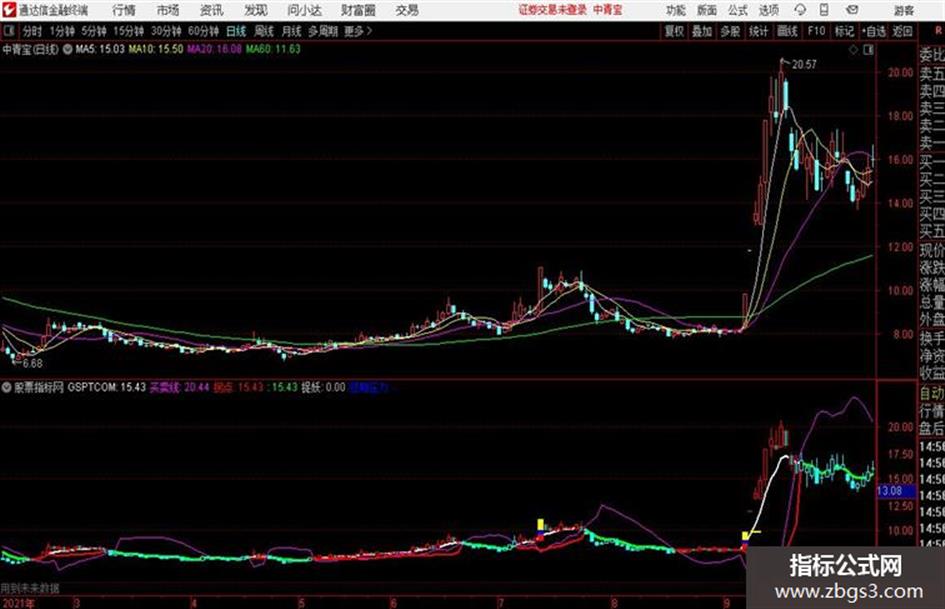This screenshot has width=945, height=609.
Task: Click the MA60: 11.63 indicator label
Action: [272, 49]
